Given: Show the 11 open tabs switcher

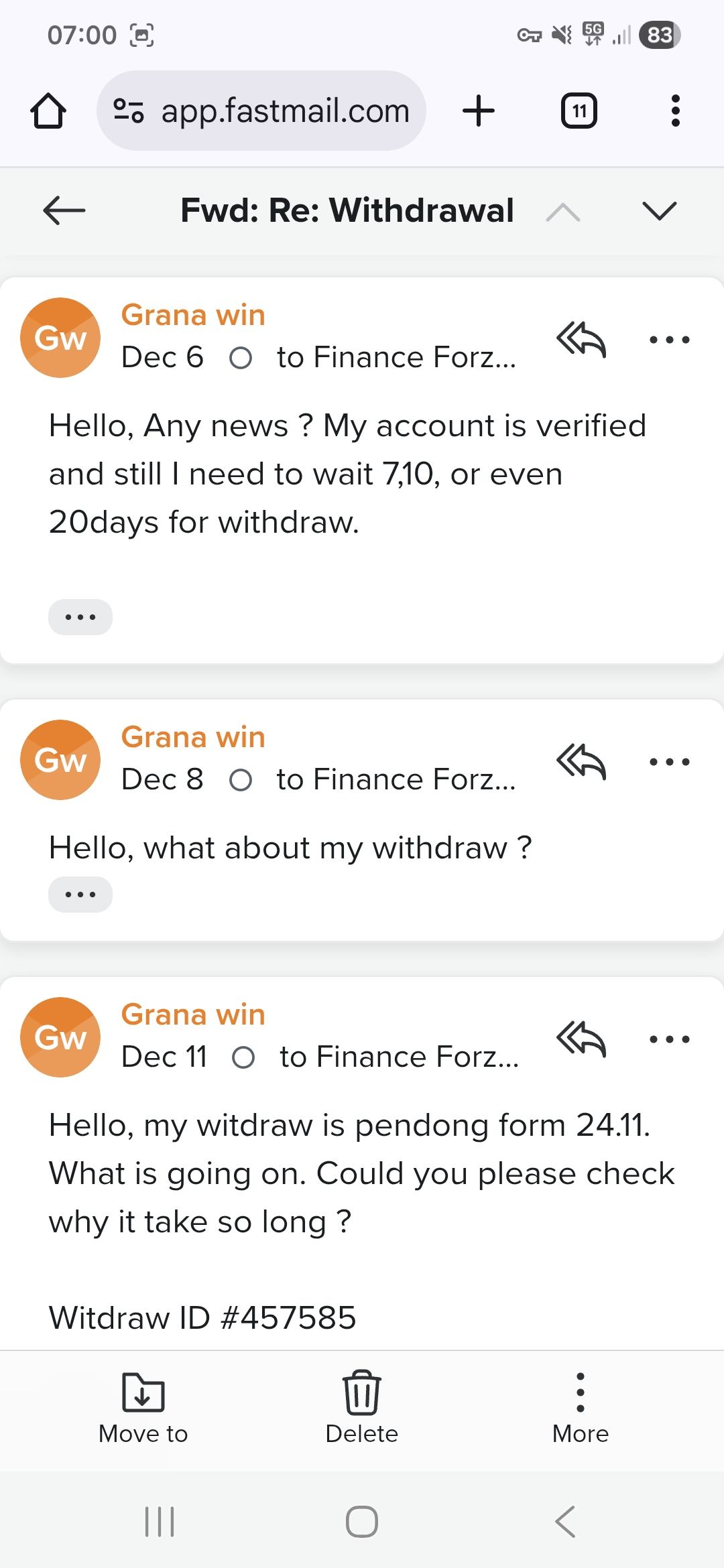Looking at the screenshot, I should (579, 111).
